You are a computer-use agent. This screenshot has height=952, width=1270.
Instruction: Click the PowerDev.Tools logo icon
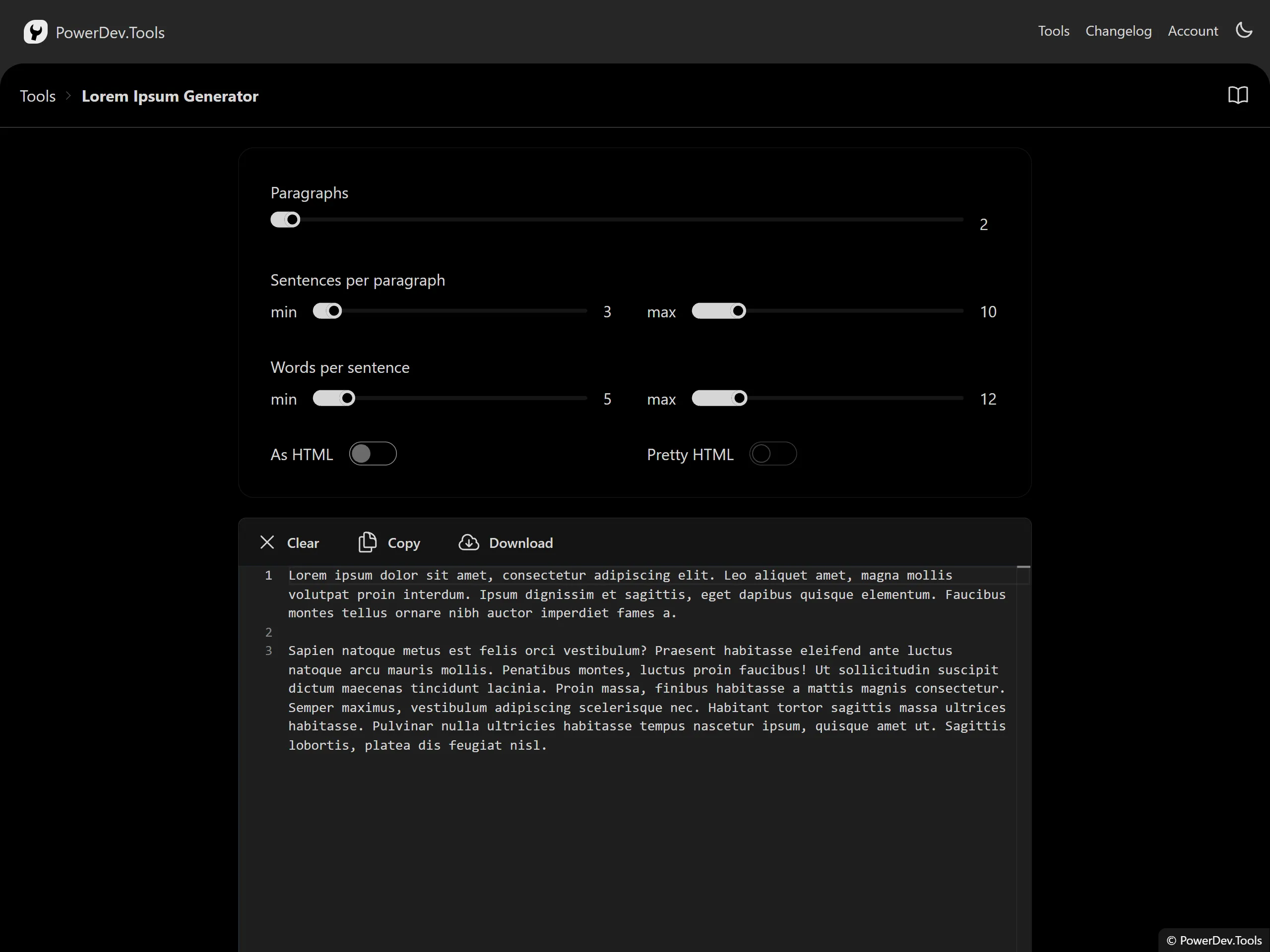tap(35, 32)
